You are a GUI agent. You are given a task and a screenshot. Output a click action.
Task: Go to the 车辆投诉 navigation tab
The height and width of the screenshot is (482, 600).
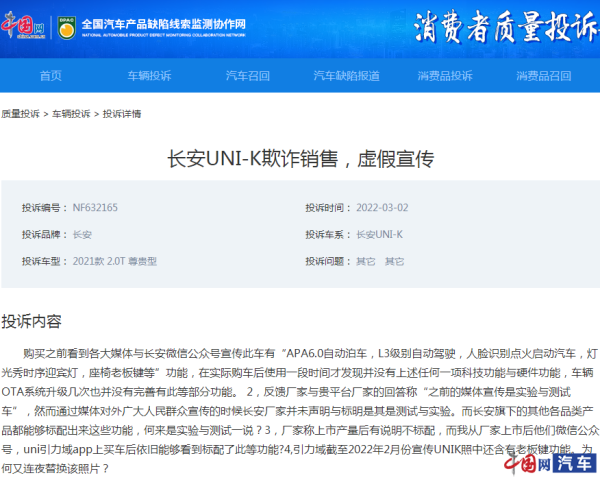pos(149,76)
